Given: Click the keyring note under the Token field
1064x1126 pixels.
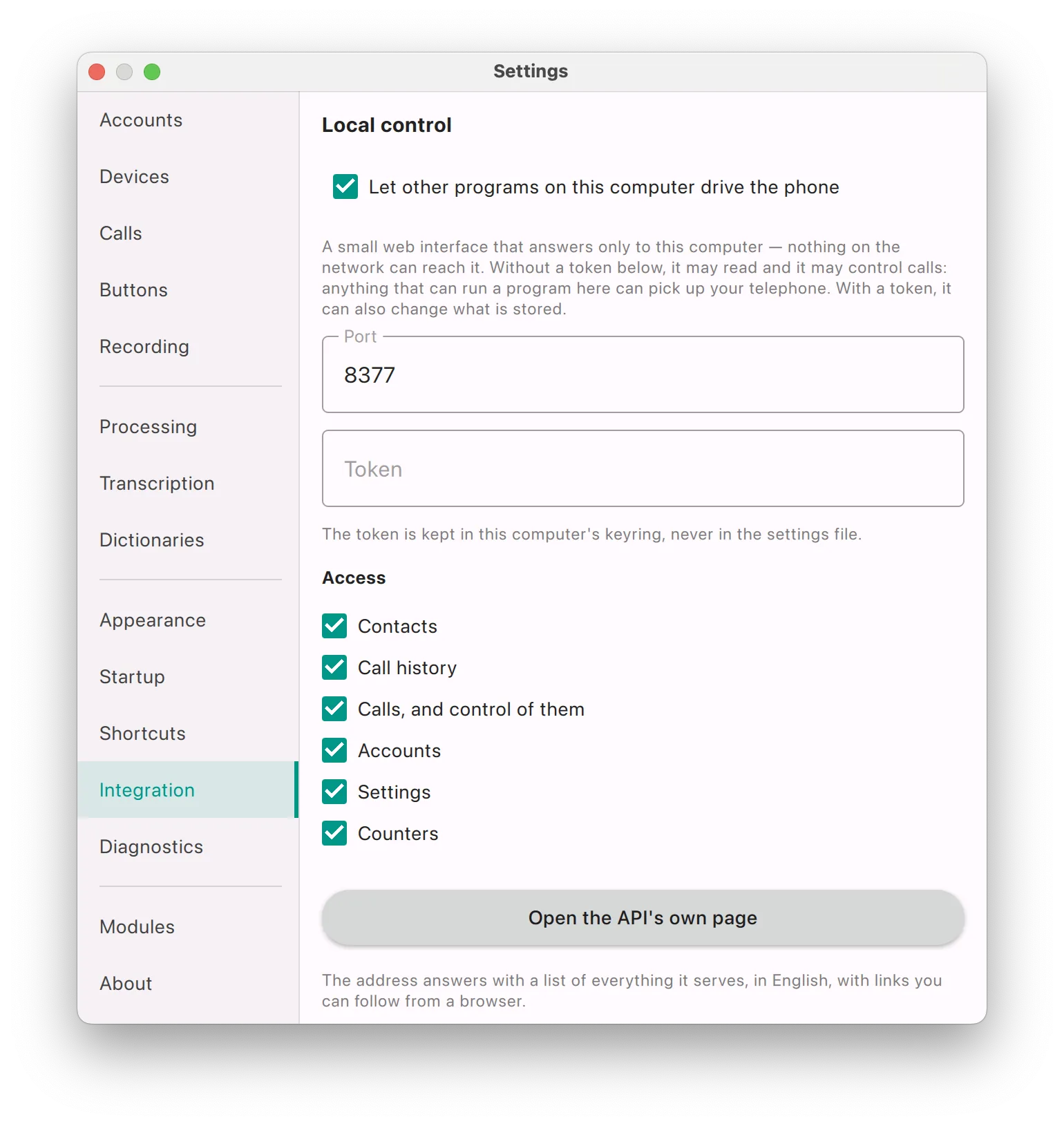Looking at the screenshot, I should coord(591,534).
